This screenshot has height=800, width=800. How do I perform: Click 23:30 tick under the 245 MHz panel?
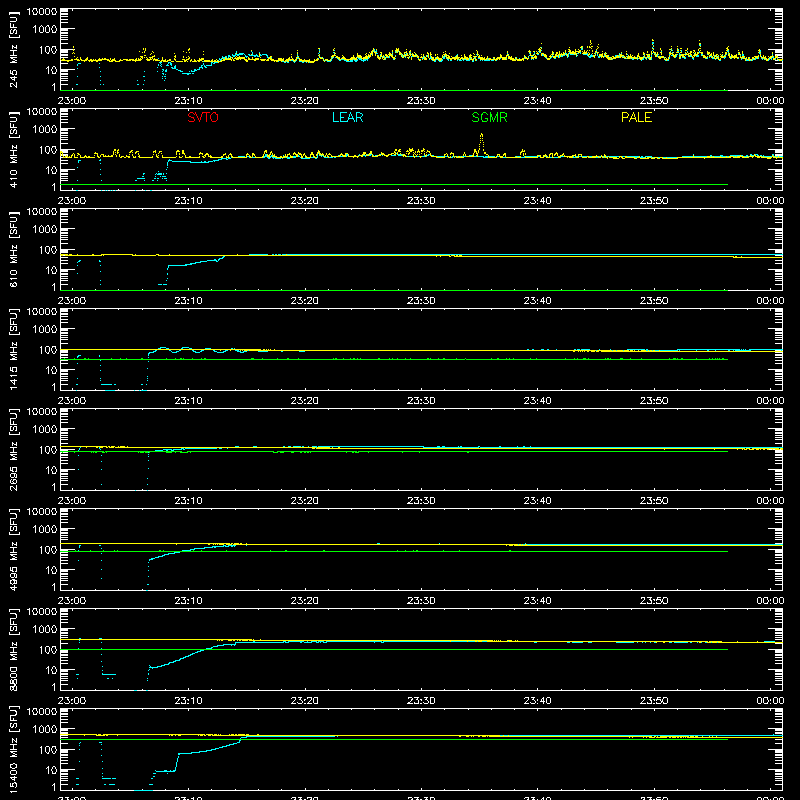(421, 101)
